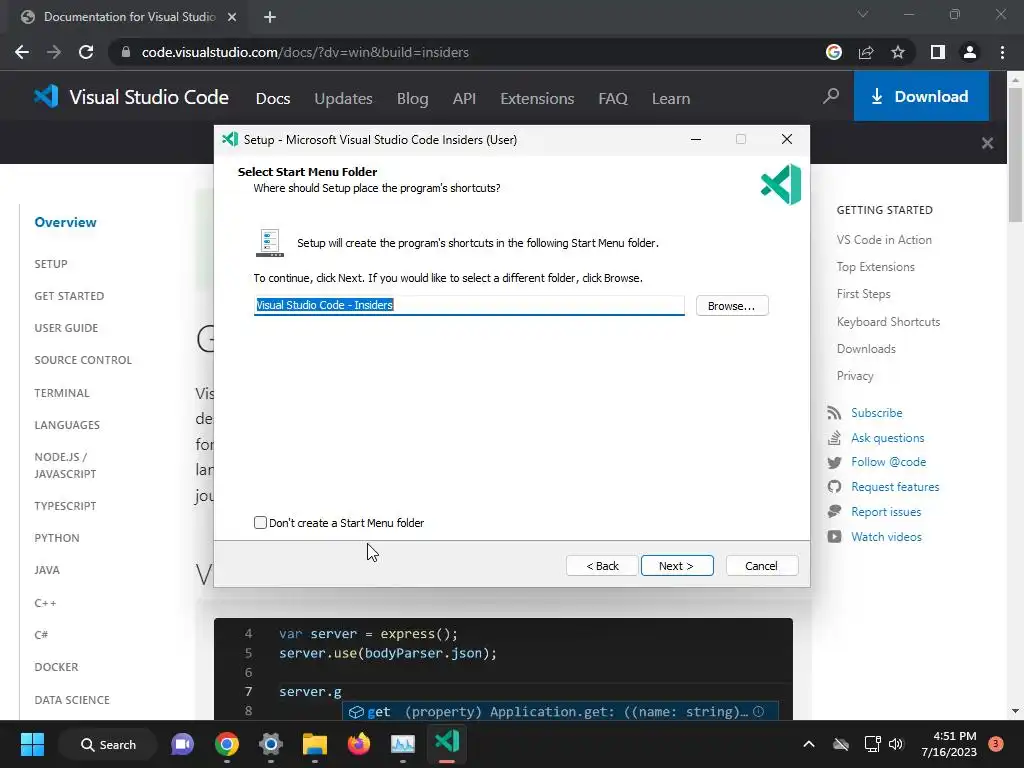
Task: Click the browser address bar URL
Action: [x=305, y=52]
